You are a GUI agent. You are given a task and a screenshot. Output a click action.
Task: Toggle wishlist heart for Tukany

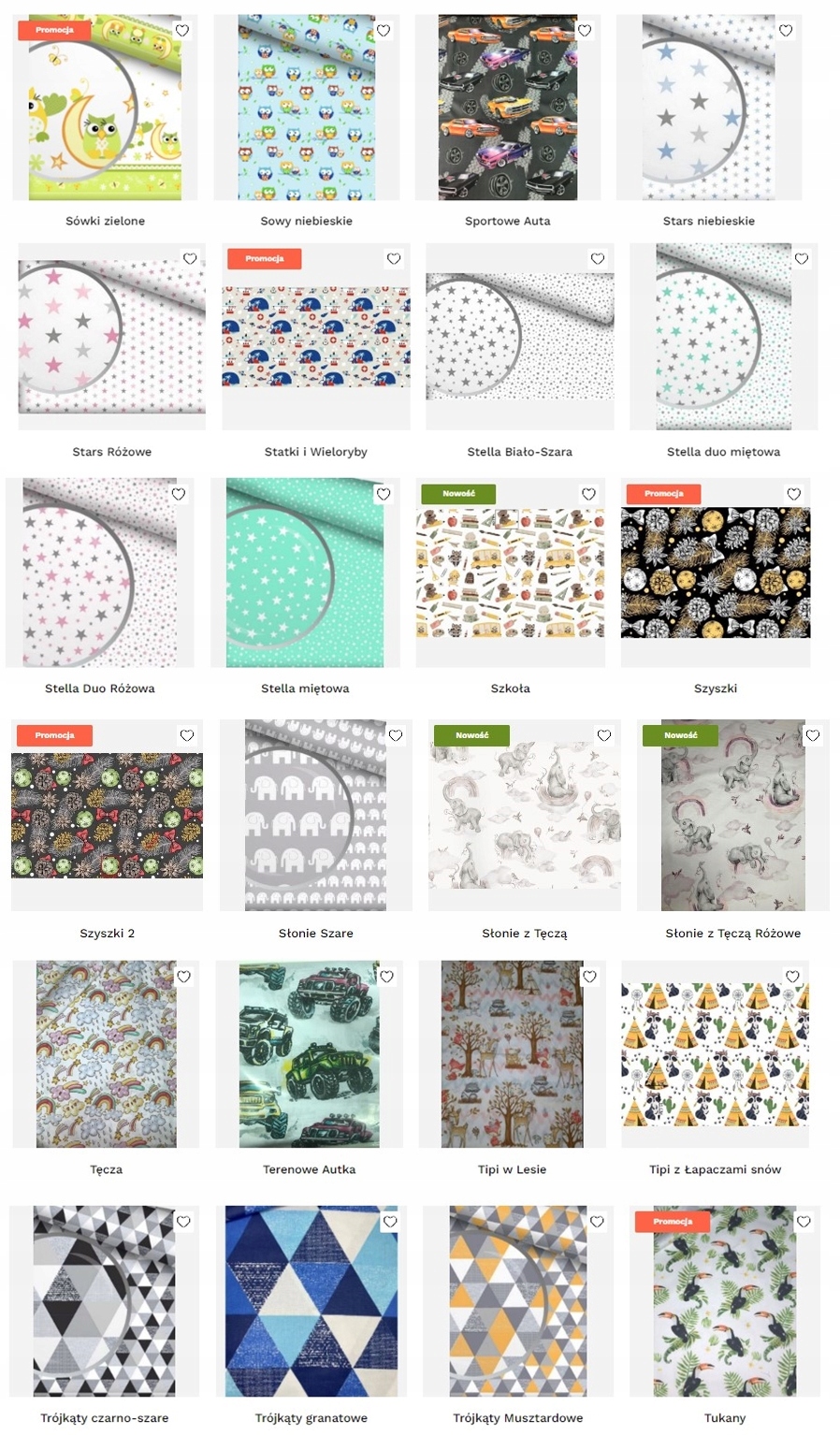click(x=804, y=1222)
